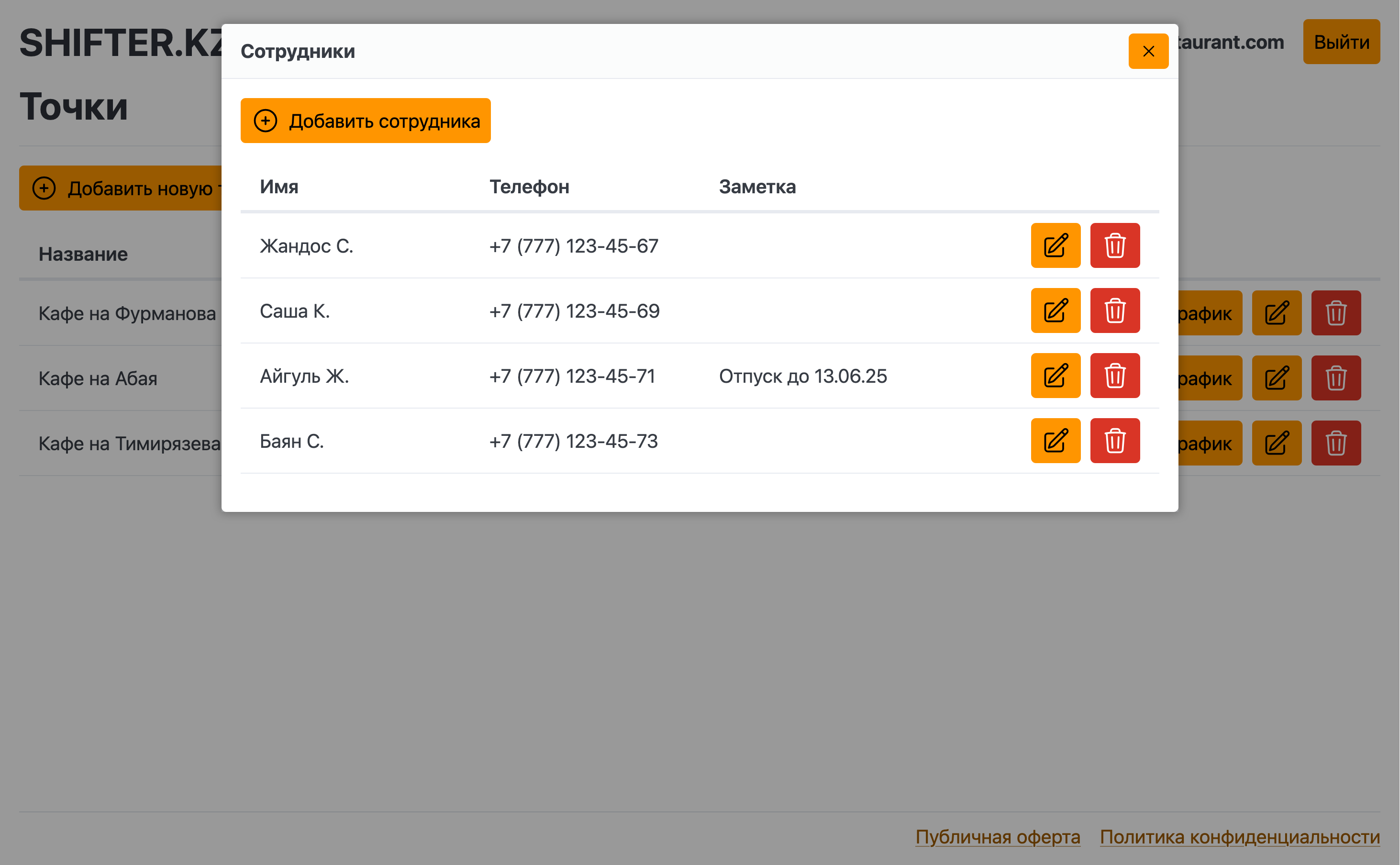Click edit icon for Кафе на Тимирязева
This screenshot has height=865, width=1400.
click(x=1276, y=444)
